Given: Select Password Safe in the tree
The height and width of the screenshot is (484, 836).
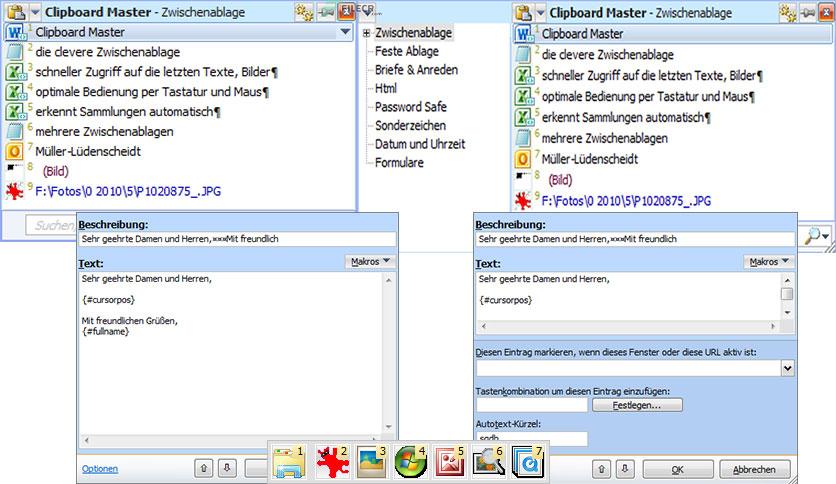Looking at the screenshot, I should pyautogui.click(x=411, y=107).
